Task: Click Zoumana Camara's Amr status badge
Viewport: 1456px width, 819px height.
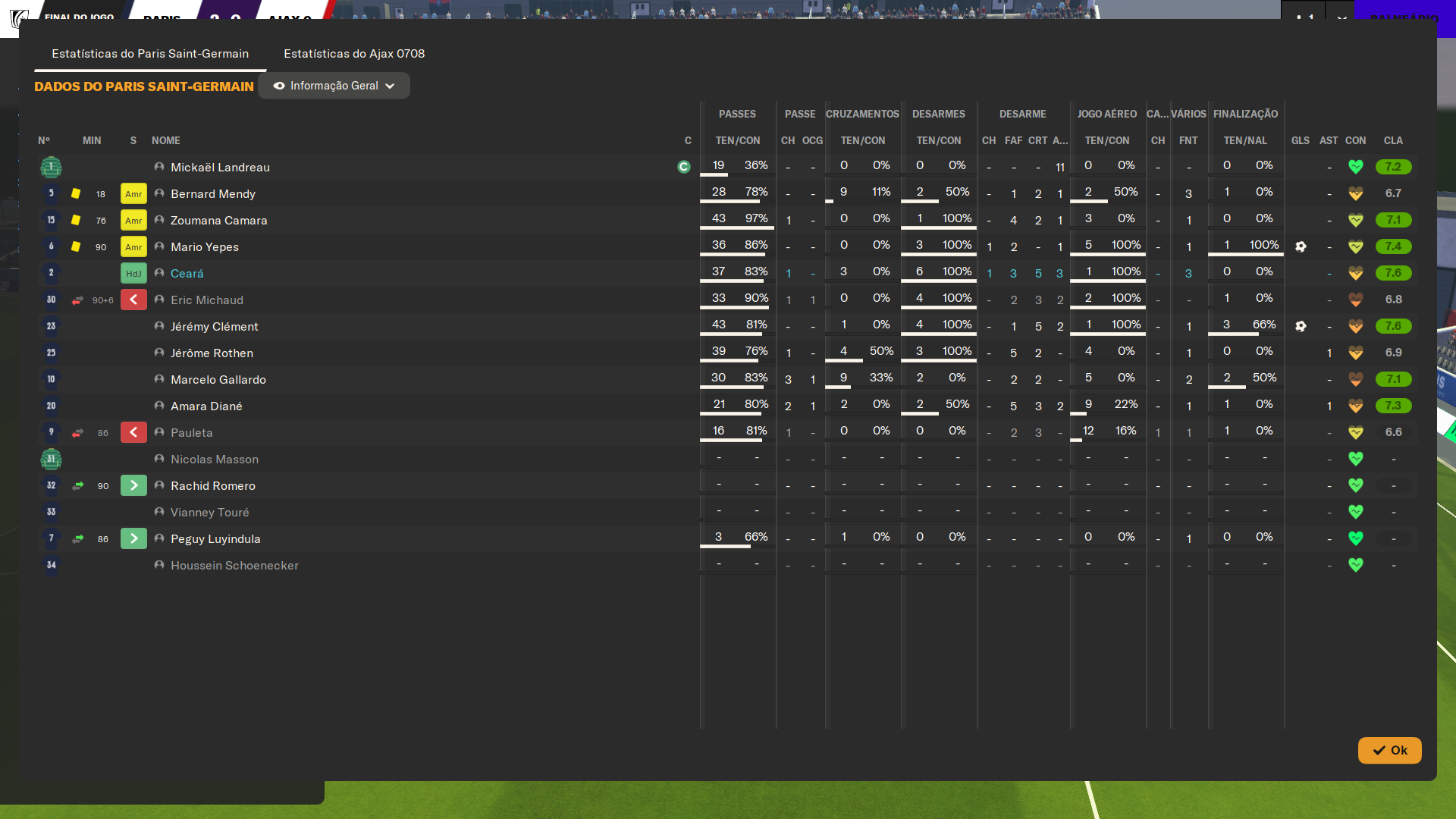Action: click(133, 220)
